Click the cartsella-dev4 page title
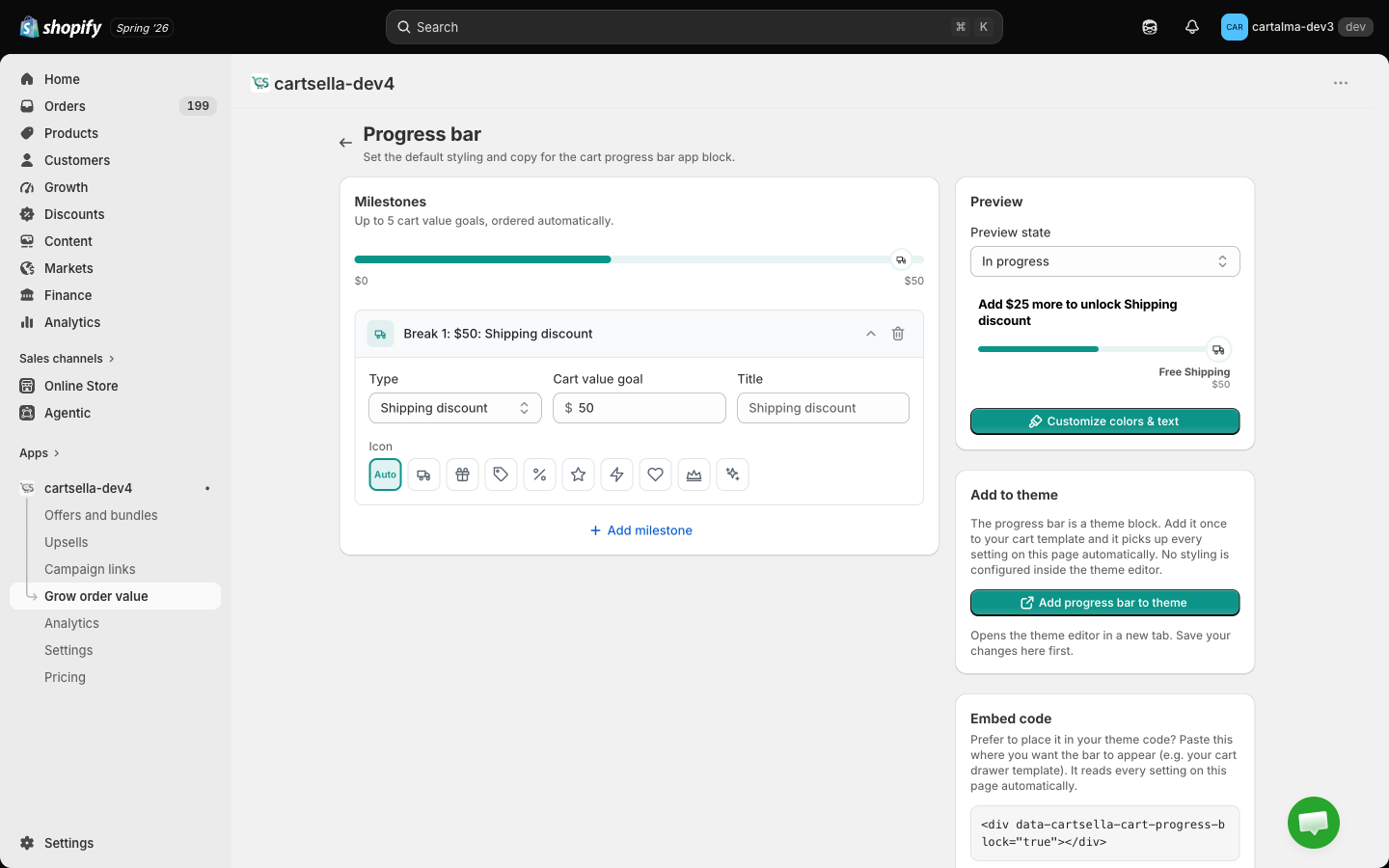Image resolution: width=1389 pixels, height=868 pixels. (x=334, y=84)
